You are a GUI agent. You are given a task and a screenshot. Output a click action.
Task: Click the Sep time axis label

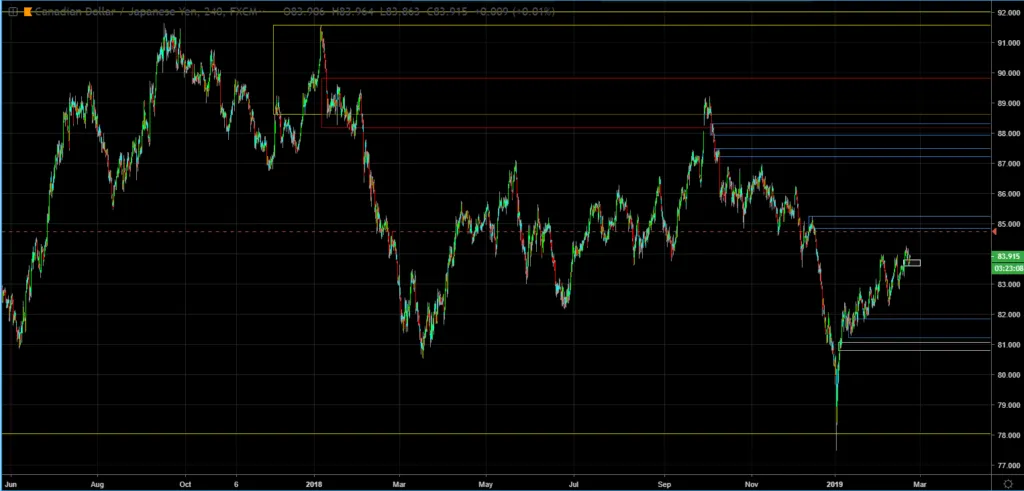pos(664,485)
